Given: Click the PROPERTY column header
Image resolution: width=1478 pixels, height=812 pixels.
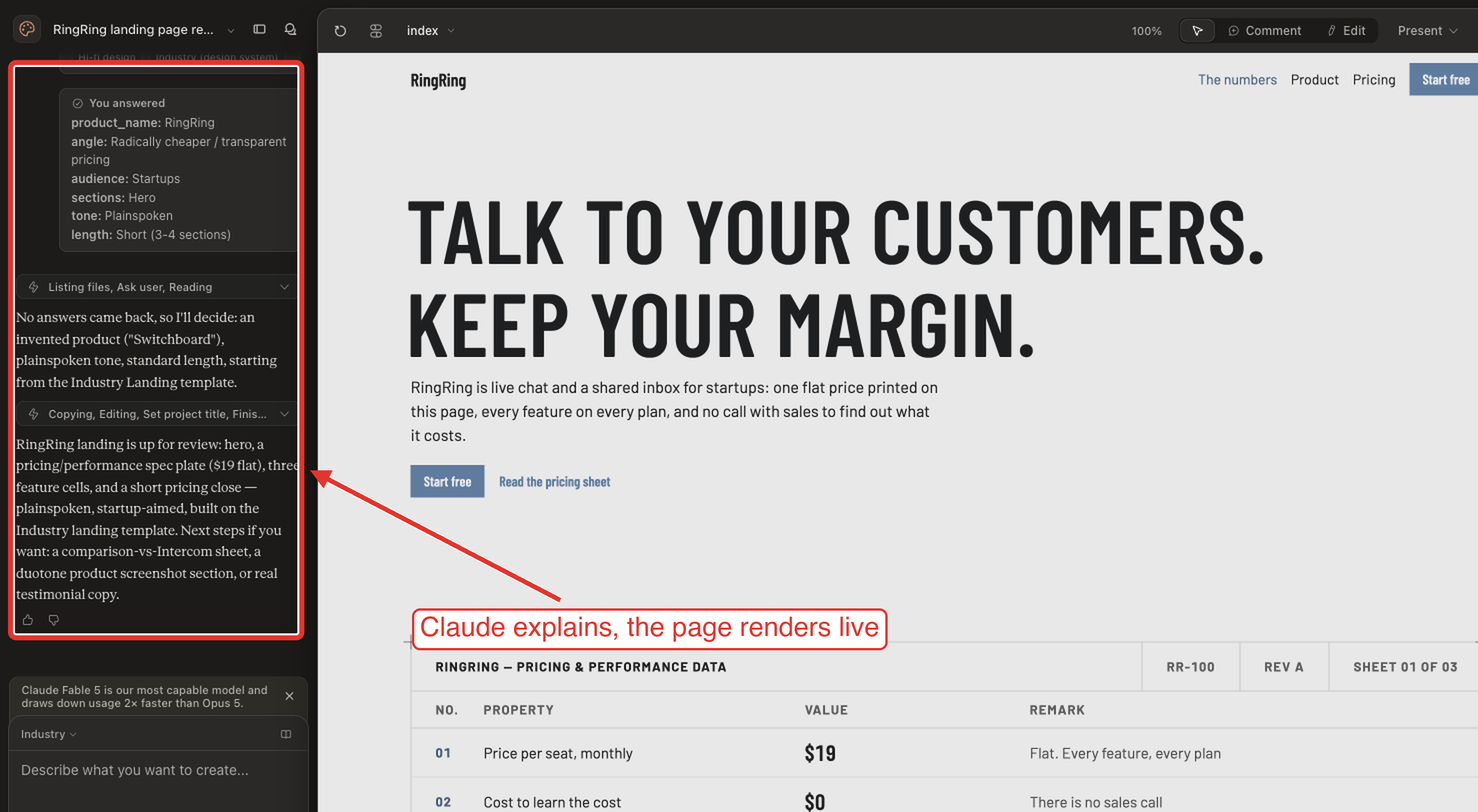Looking at the screenshot, I should 518,710.
